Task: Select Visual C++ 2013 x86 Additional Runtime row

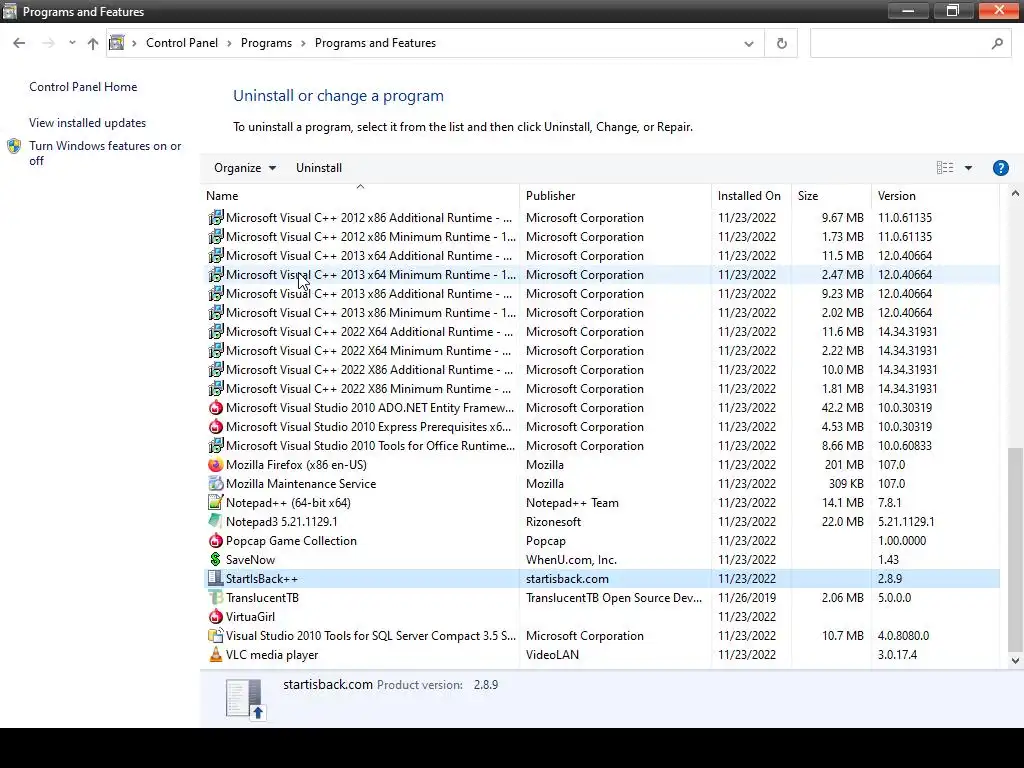Action: [x=601, y=294]
